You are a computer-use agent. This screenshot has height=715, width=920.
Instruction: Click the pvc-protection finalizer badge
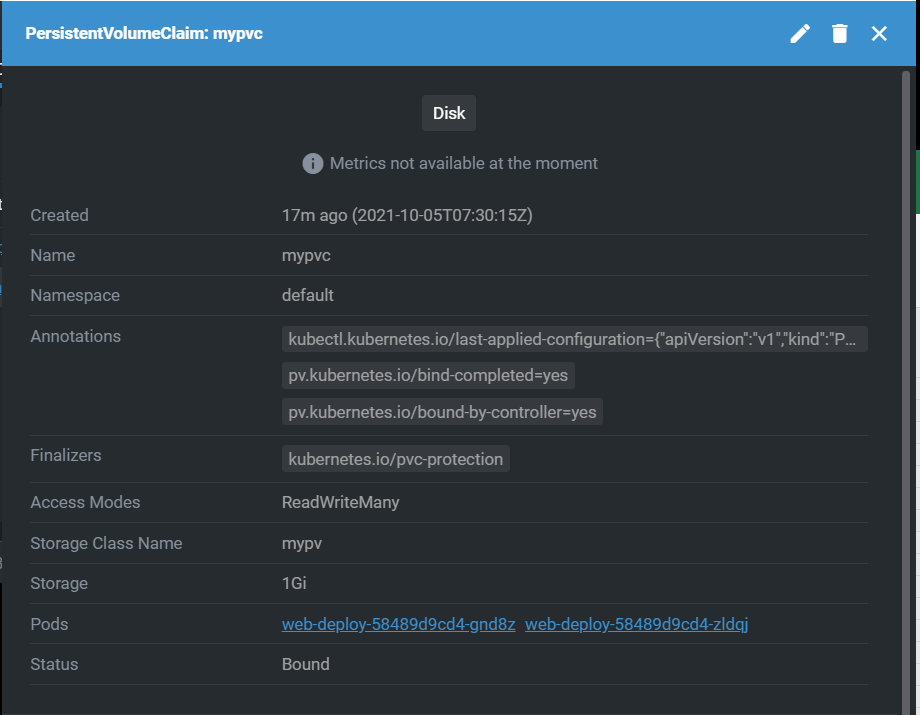coord(396,459)
